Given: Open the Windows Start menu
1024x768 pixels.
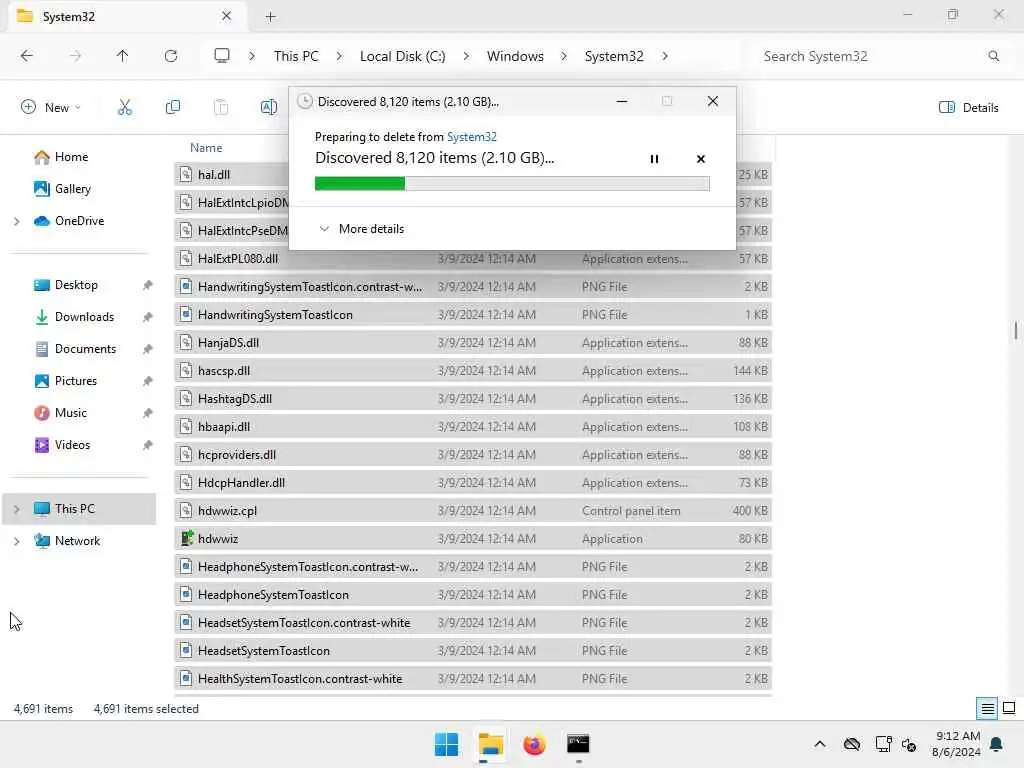Looking at the screenshot, I should tap(447, 744).
